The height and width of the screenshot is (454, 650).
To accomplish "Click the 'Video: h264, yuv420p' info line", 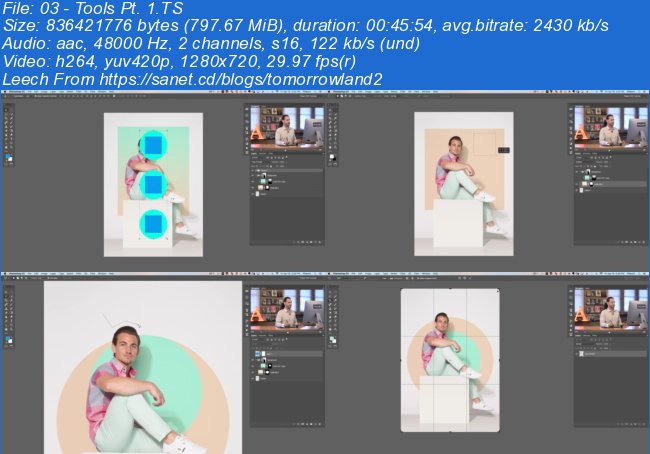I will pyautogui.click(x=179, y=61).
